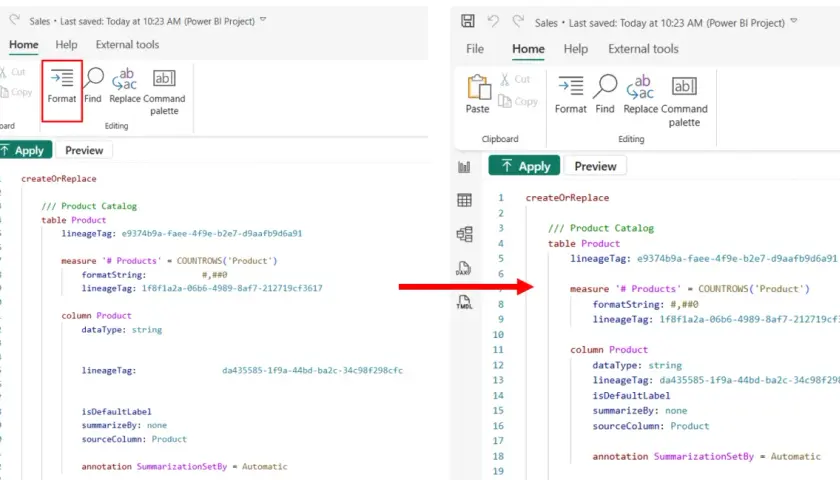Click Replace icon in left window
840x480 pixels.
124,79
